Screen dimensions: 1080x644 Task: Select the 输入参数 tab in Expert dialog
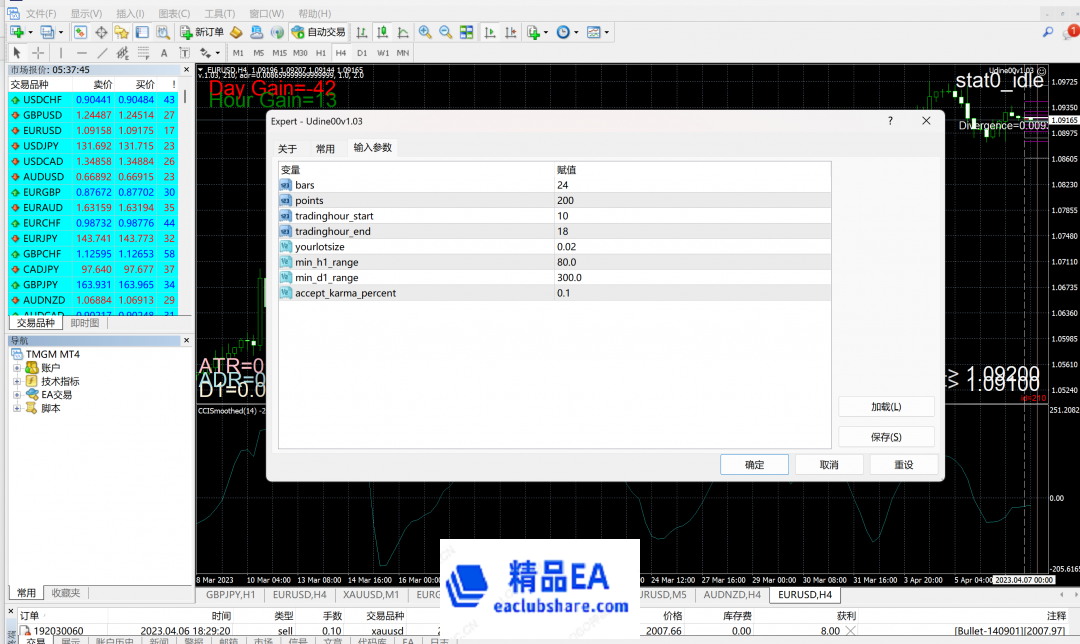click(x=373, y=147)
